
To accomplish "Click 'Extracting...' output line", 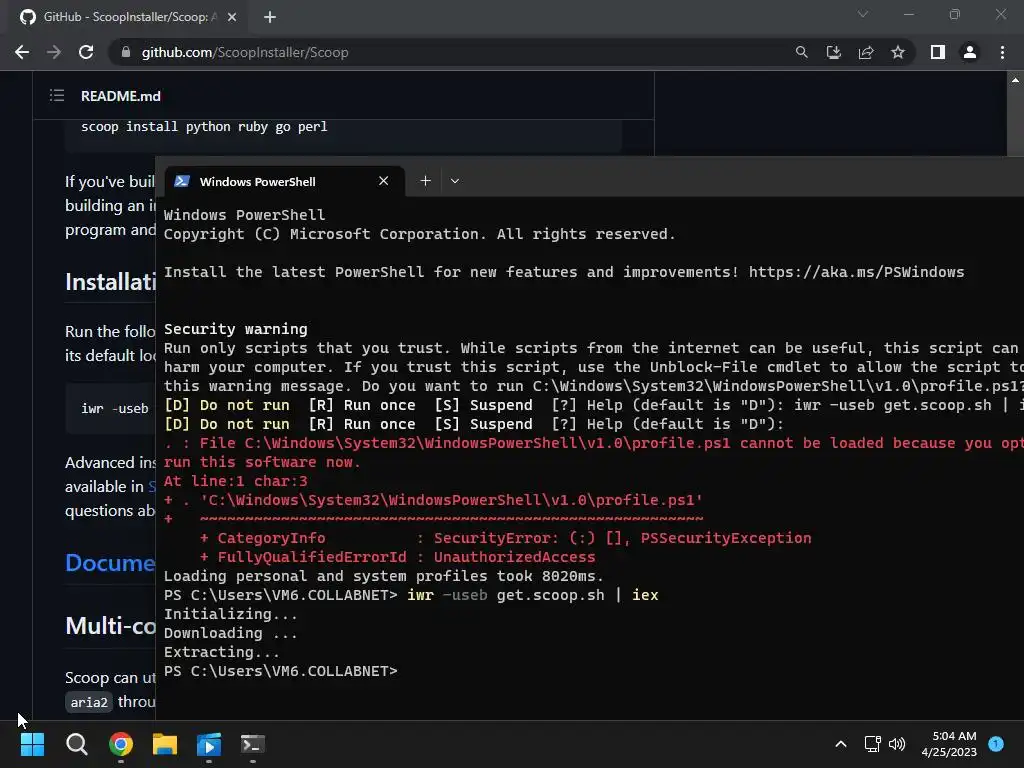I will [x=221, y=652].
